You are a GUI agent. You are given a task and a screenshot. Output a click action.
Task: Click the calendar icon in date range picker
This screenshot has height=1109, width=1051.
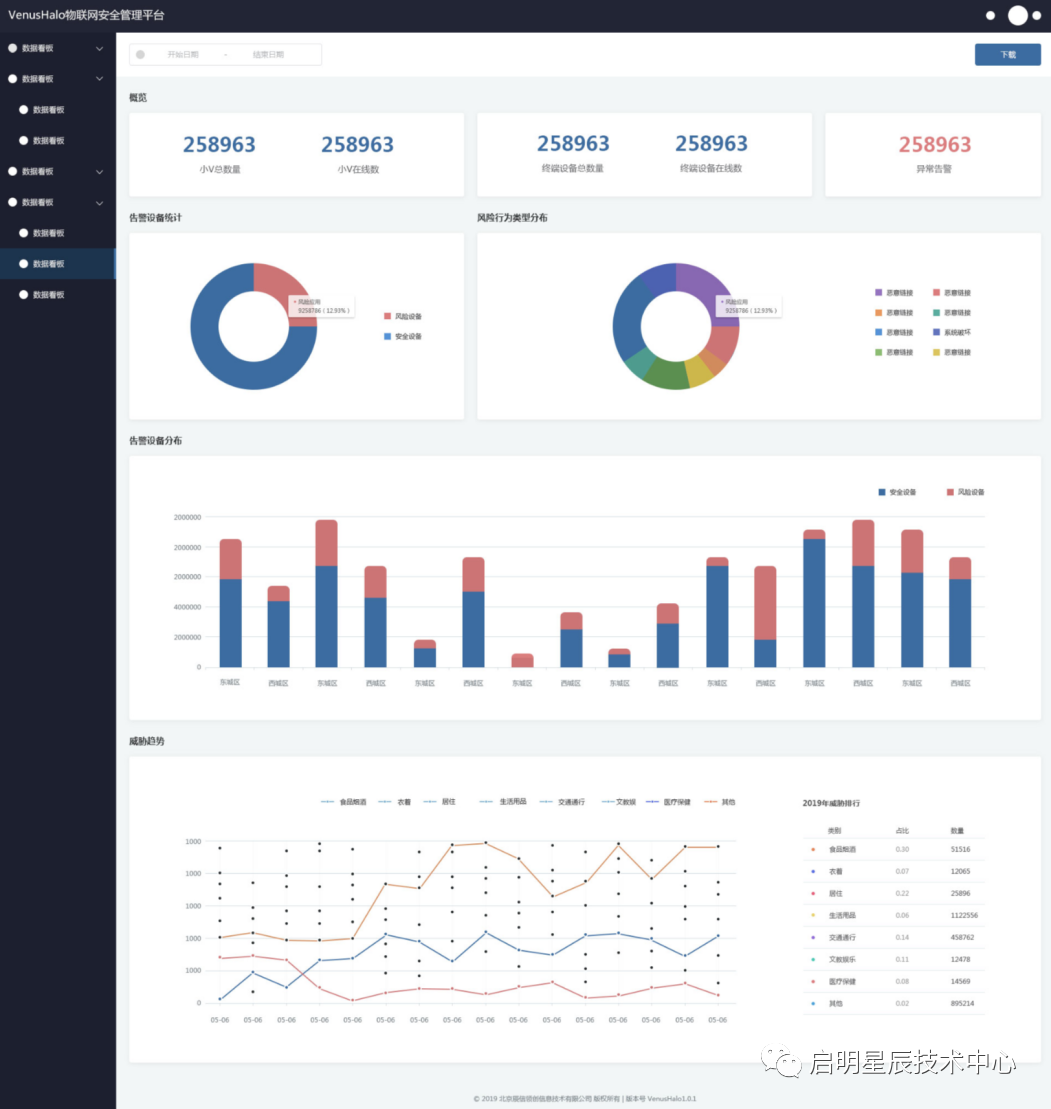tap(140, 54)
